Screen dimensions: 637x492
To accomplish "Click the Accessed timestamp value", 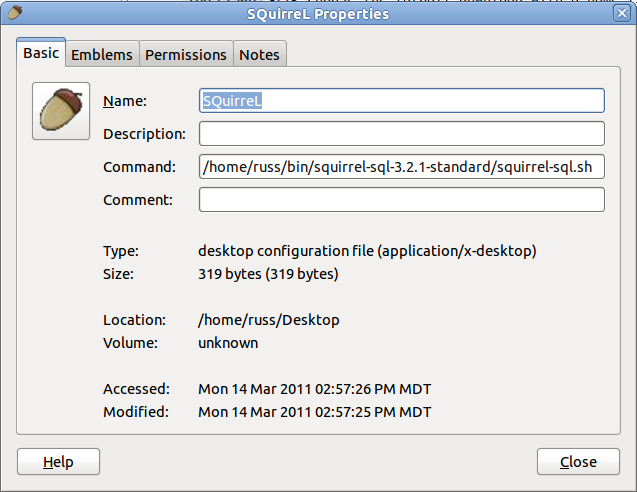I will tap(314, 389).
